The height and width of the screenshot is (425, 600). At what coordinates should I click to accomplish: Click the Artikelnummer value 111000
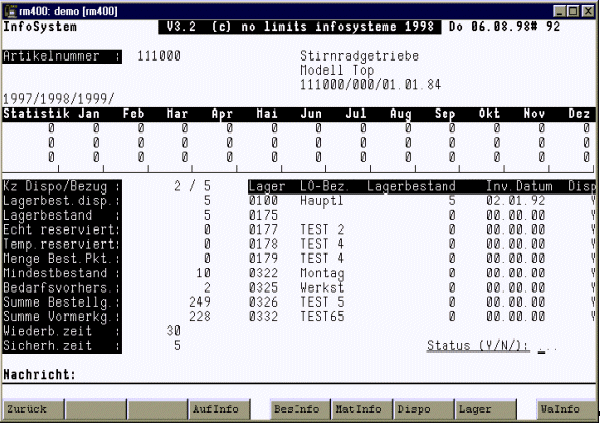[159, 57]
